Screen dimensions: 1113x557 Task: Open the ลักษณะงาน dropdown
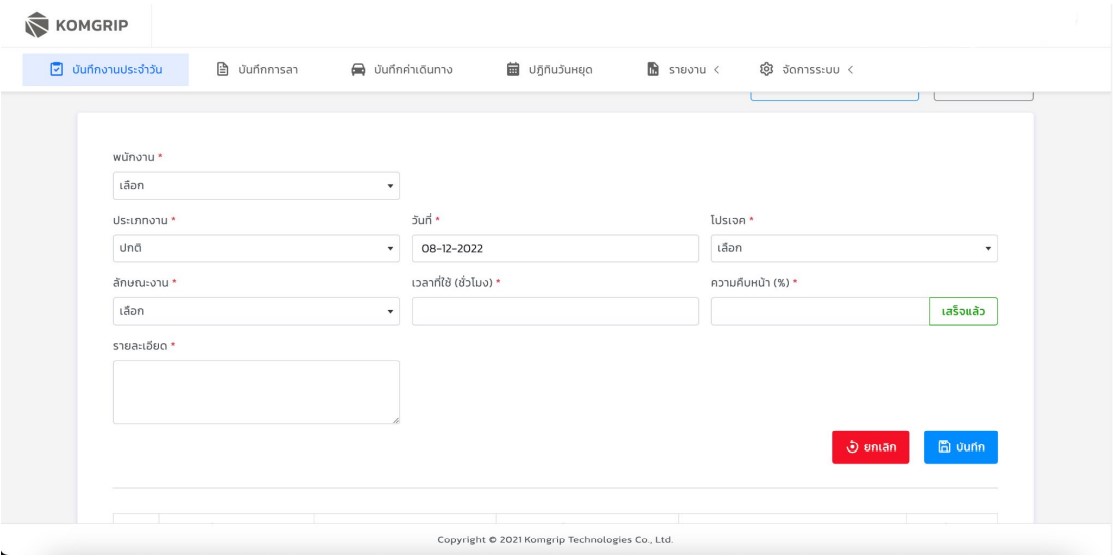click(x=256, y=311)
